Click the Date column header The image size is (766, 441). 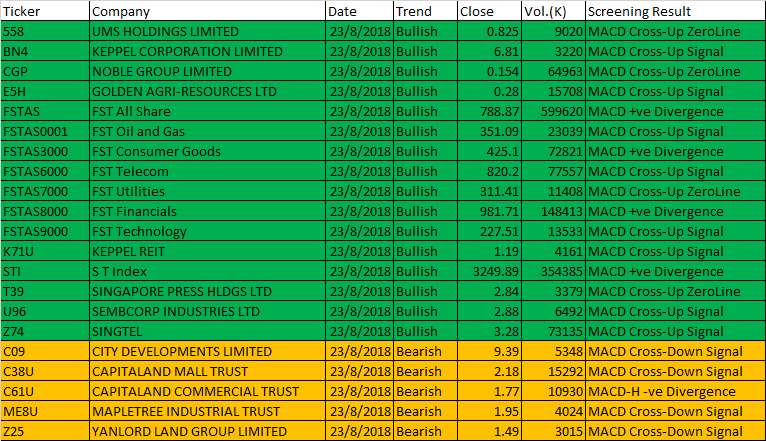pos(360,11)
